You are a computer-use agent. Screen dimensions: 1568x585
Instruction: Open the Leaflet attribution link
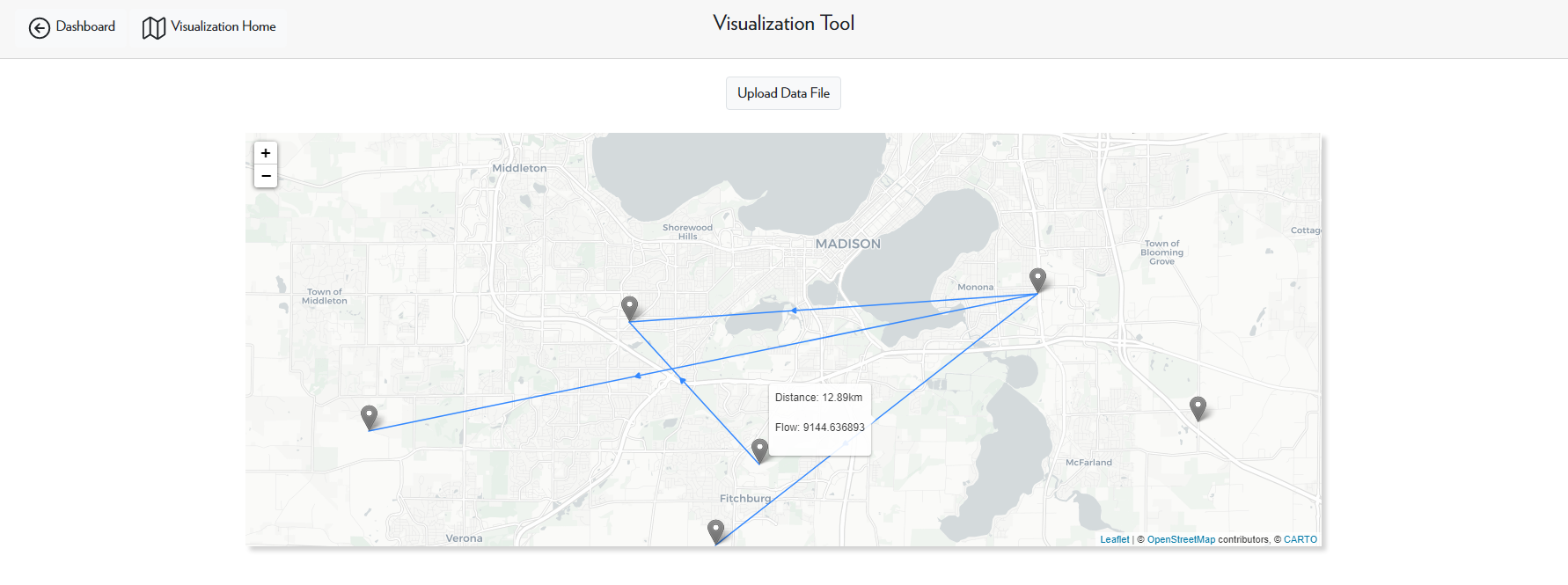[x=1114, y=539]
